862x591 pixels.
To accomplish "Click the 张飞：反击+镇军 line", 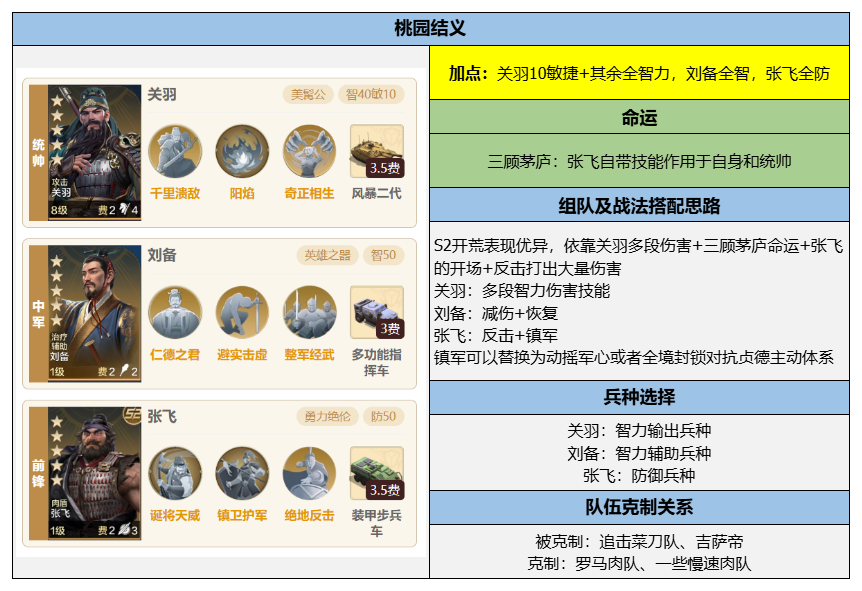I will pyautogui.click(x=496, y=335).
